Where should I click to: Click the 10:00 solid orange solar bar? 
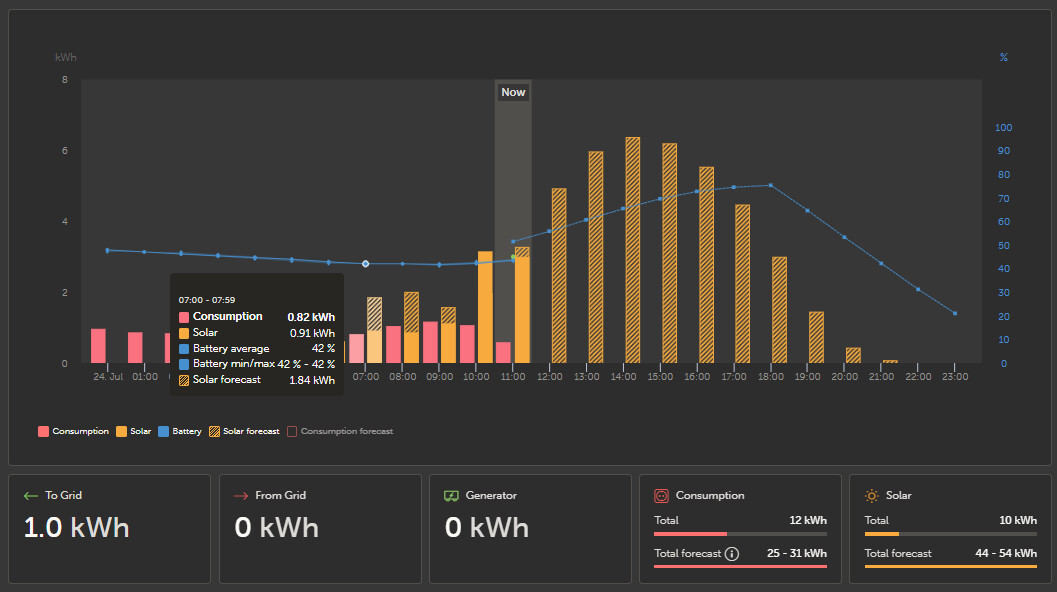(x=485, y=307)
